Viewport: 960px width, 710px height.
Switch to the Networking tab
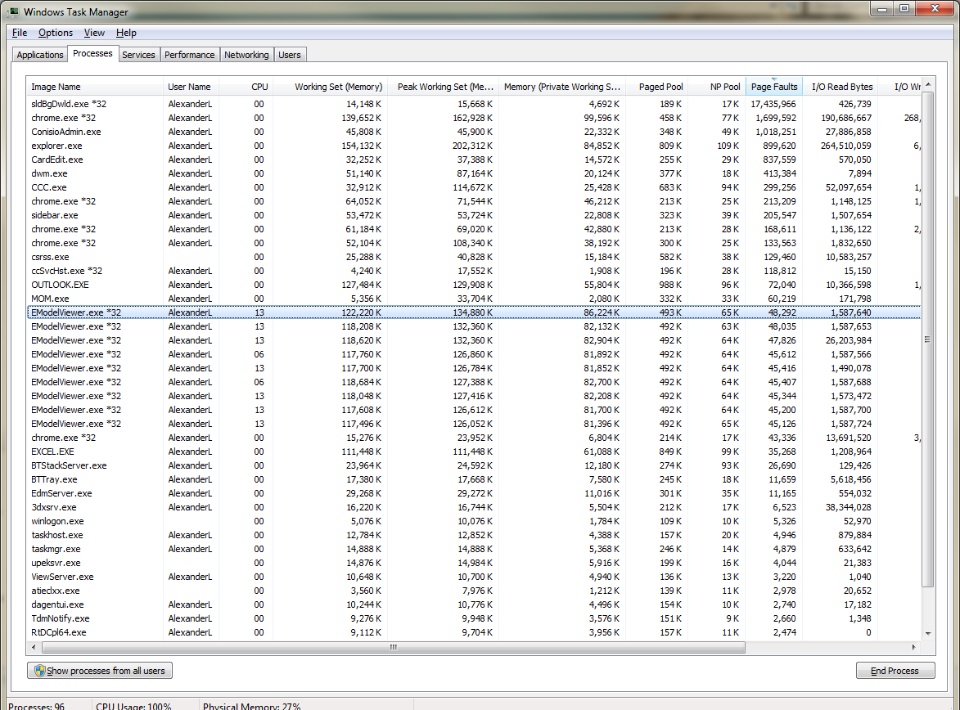(246, 54)
